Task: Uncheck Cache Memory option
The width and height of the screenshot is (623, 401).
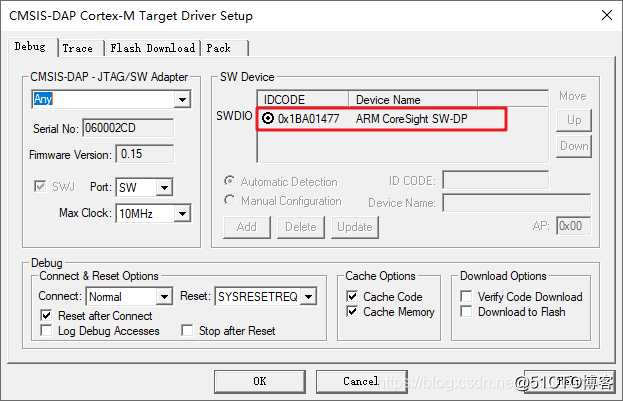Action: coord(352,312)
